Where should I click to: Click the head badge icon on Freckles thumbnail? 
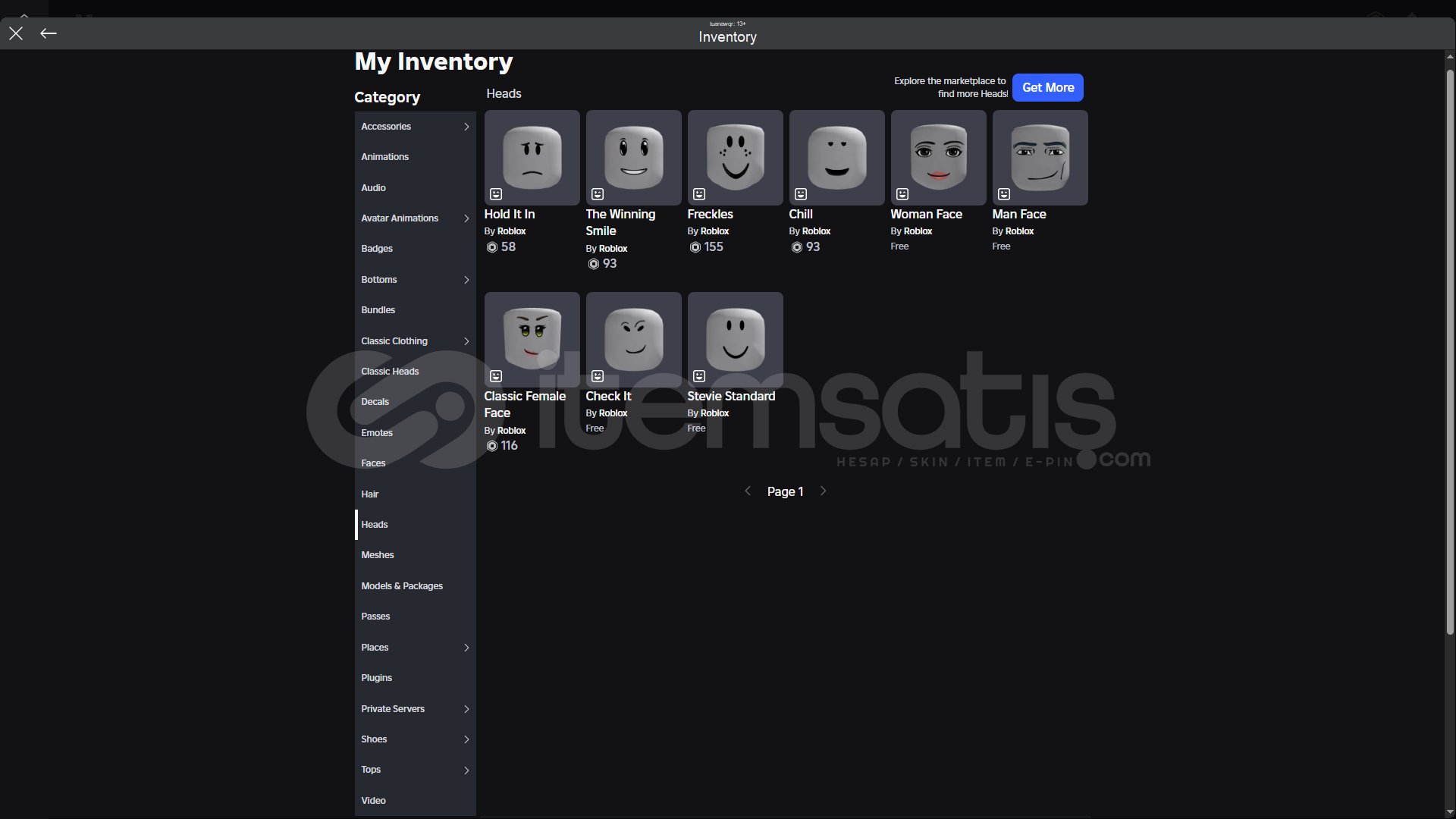[x=699, y=194]
